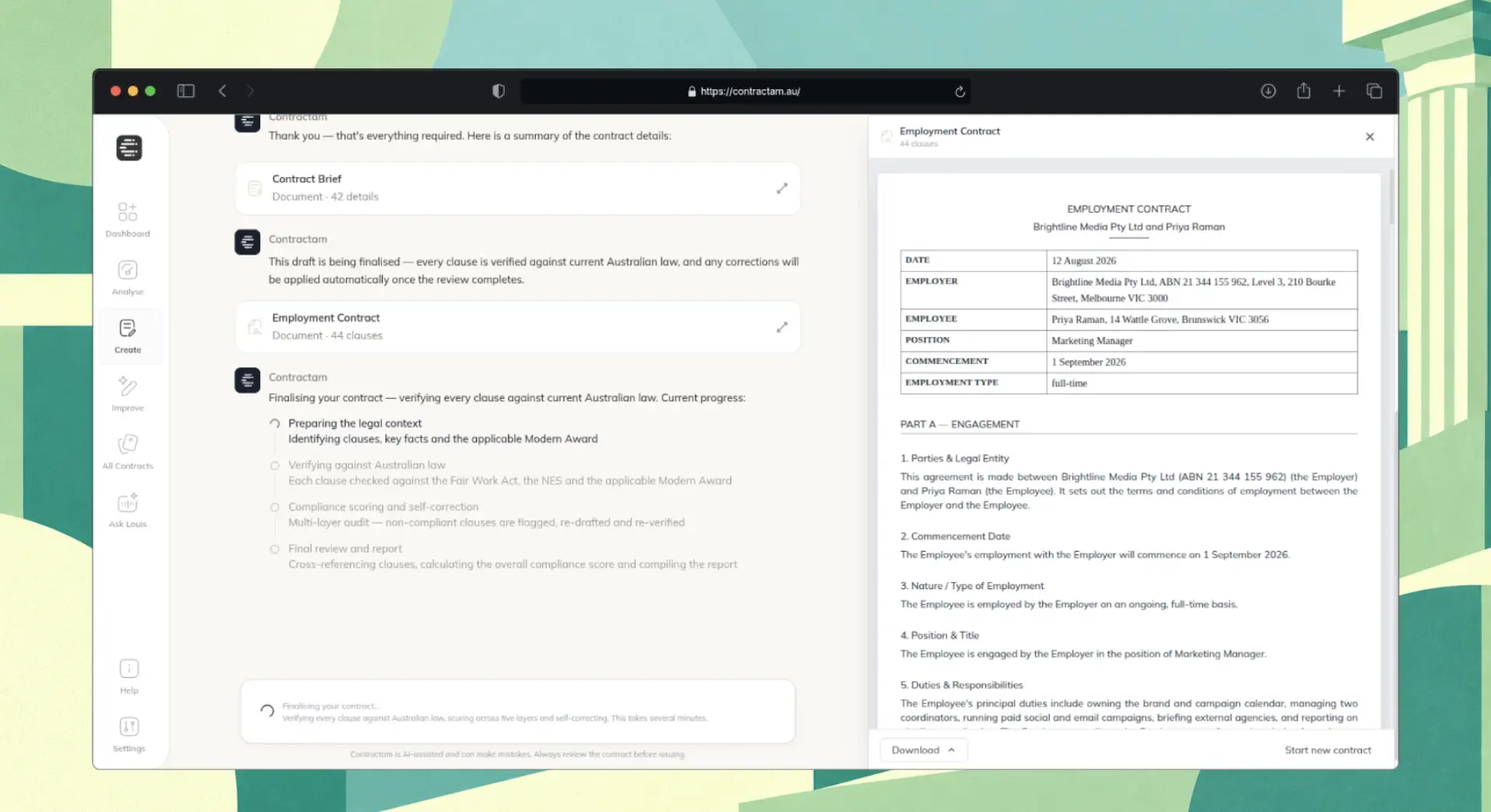Click the browser share icon
1491x812 pixels.
[1304, 91]
